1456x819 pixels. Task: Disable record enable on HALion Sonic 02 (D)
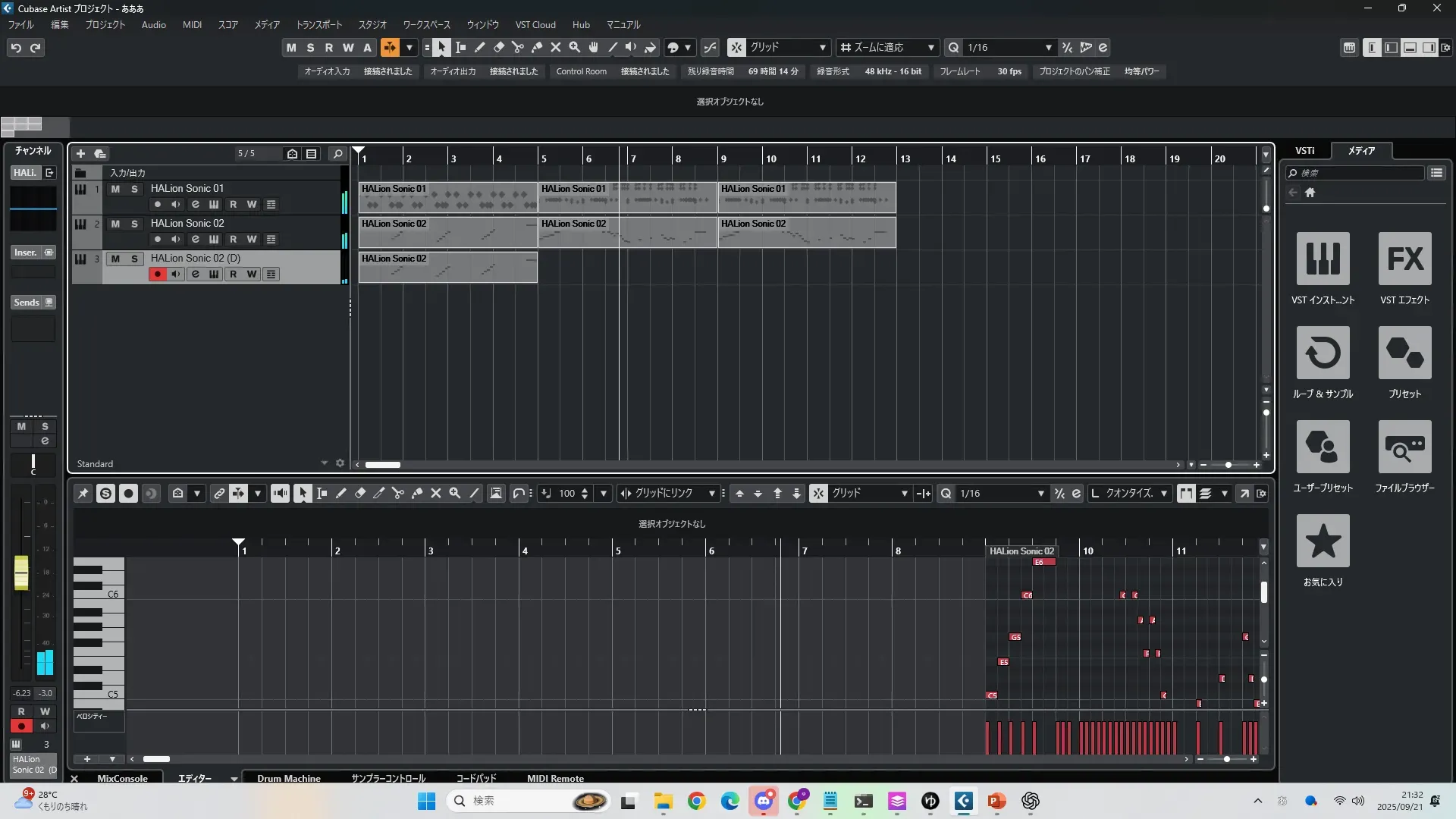coord(157,275)
